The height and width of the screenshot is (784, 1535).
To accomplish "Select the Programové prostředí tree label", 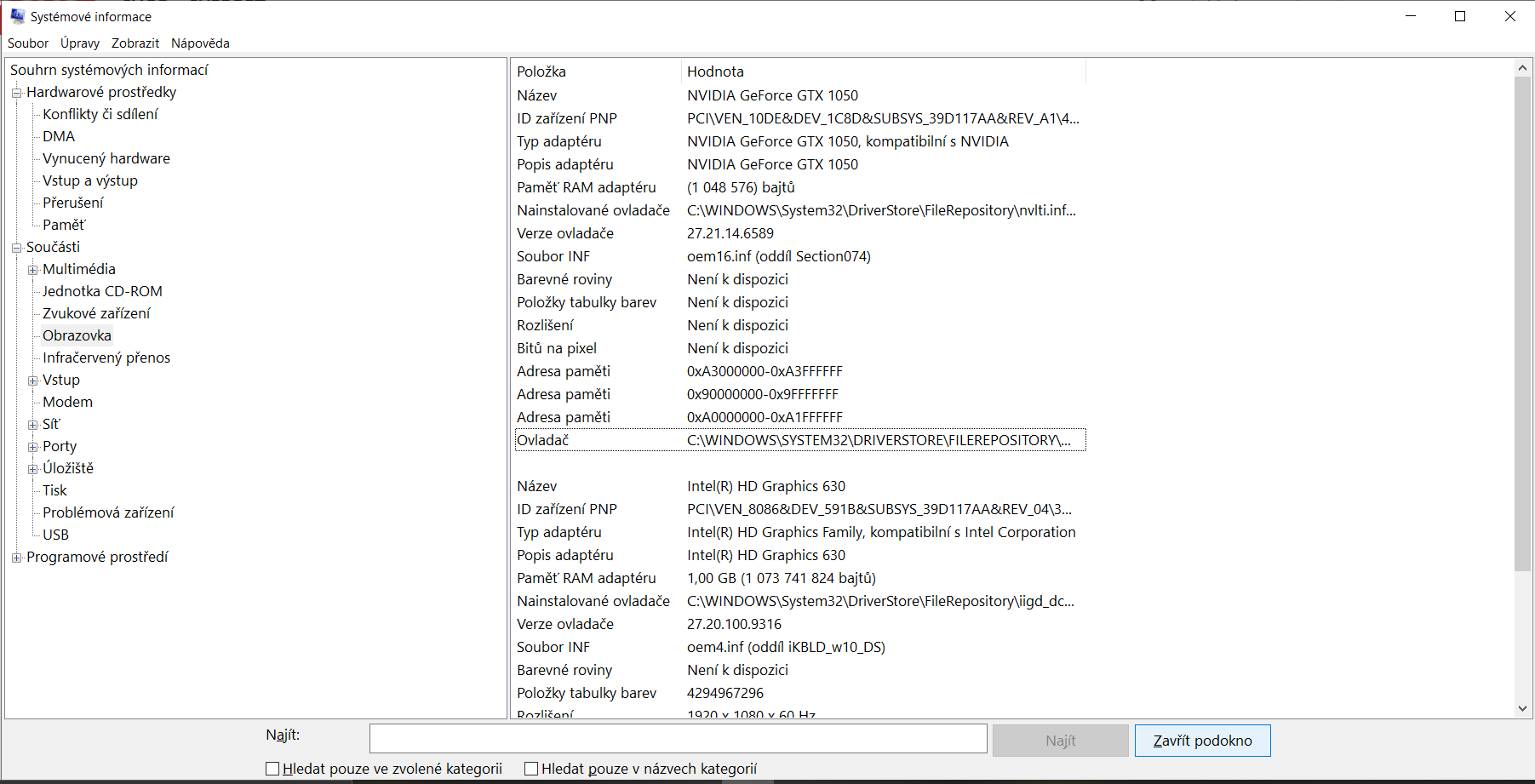I will tap(97, 557).
